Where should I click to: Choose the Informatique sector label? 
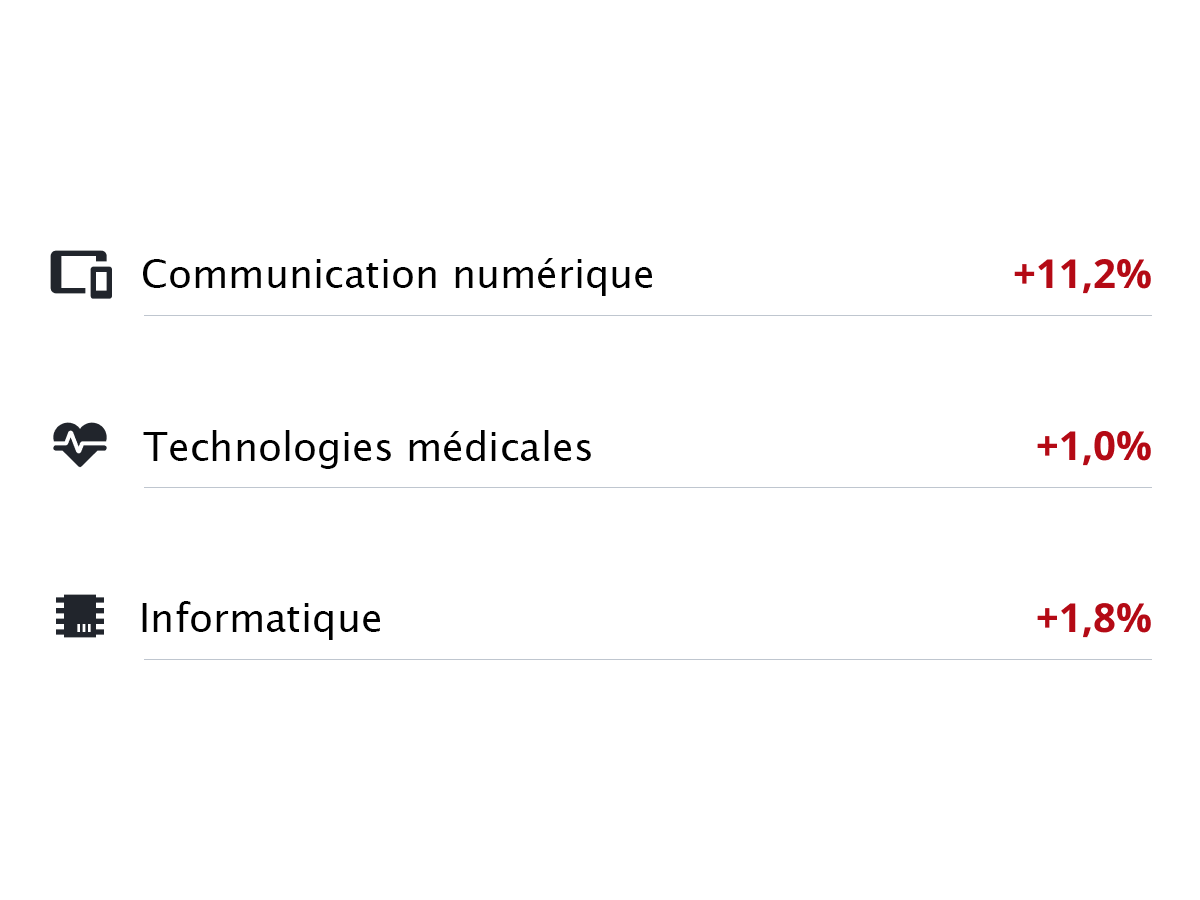(x=261, y=618)
